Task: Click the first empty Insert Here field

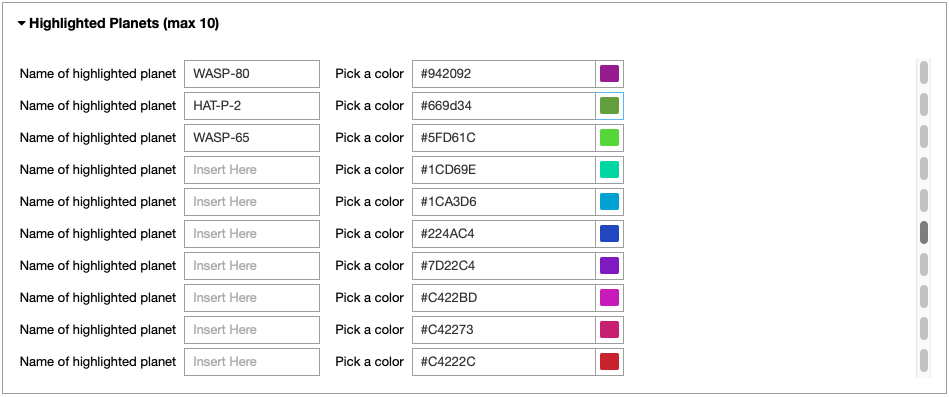Action: (252, 170)
